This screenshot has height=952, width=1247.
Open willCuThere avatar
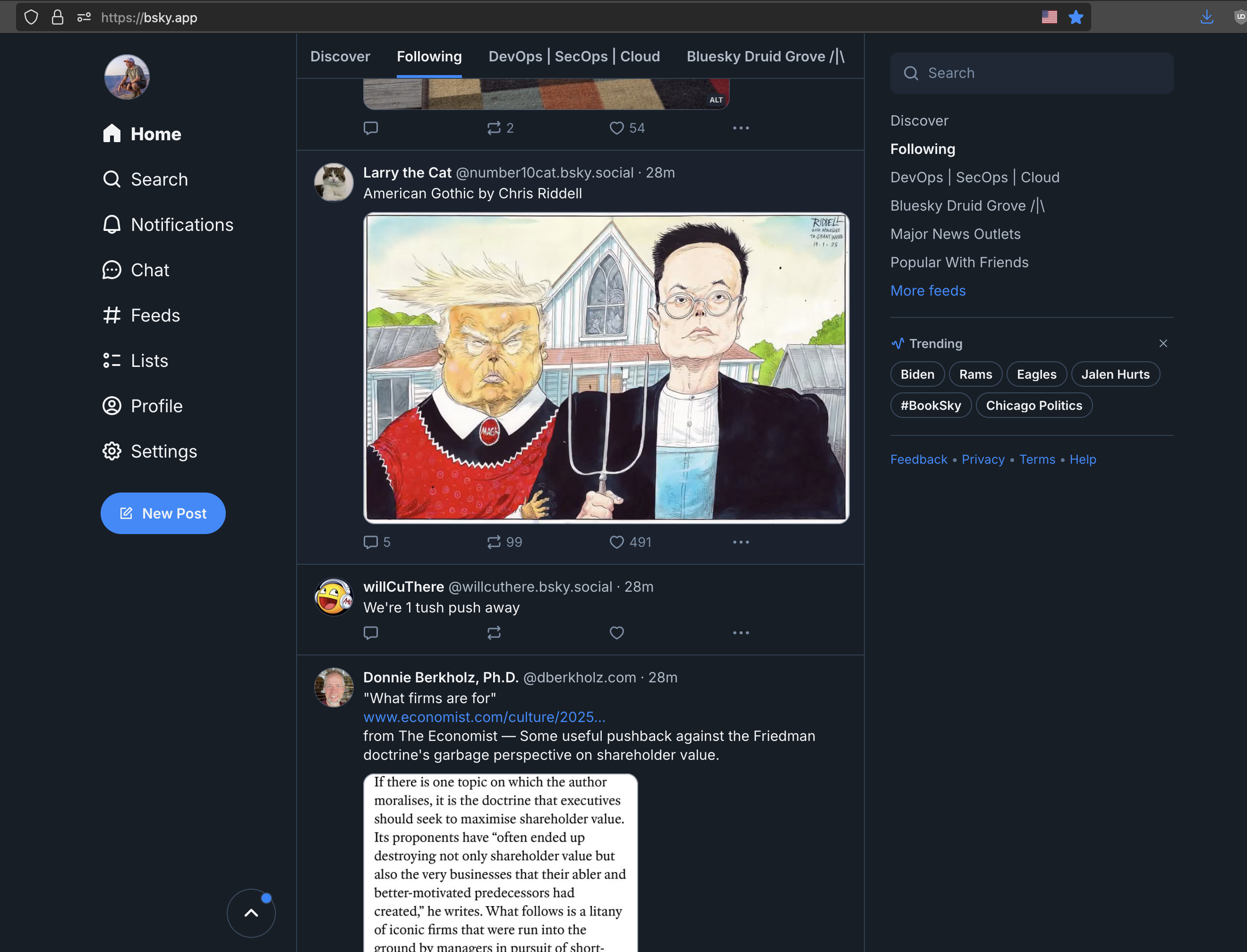pos(334,597)
